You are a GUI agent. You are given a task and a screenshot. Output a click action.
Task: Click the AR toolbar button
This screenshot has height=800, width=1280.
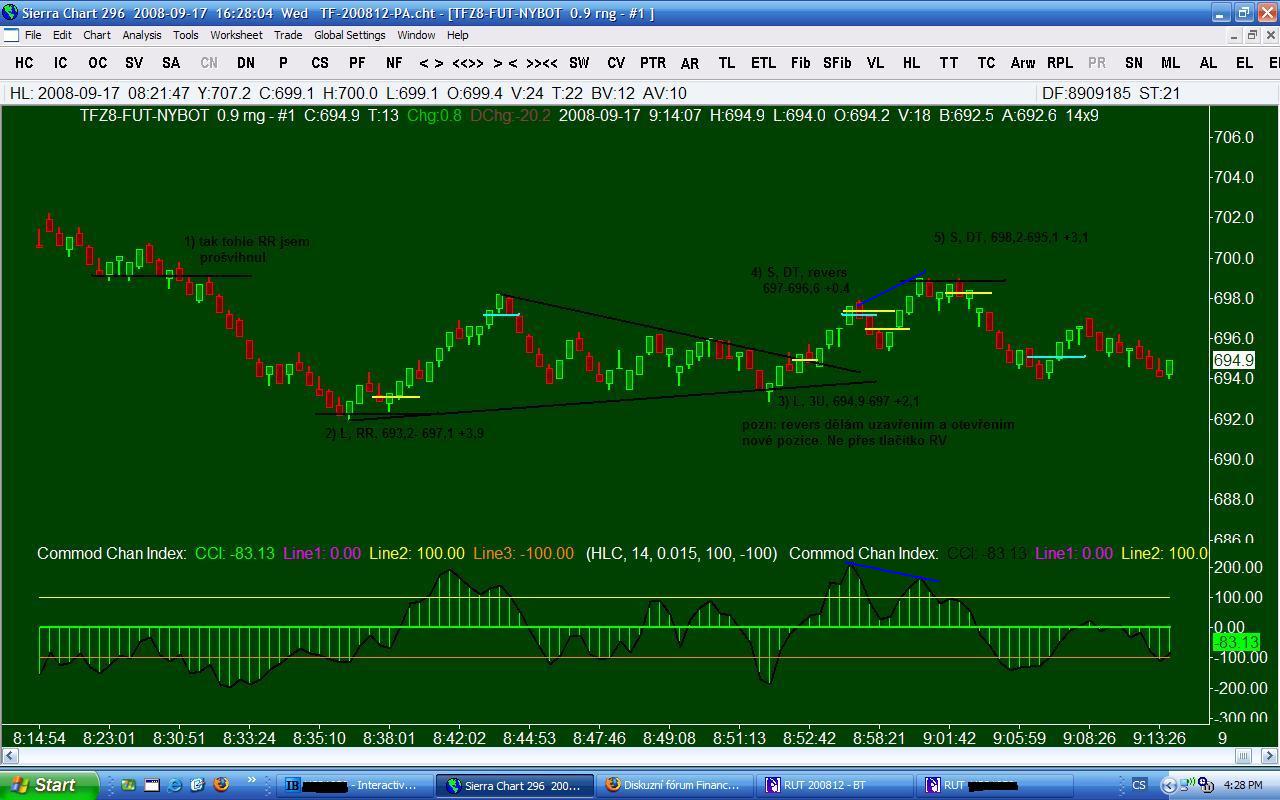point(690,62)
